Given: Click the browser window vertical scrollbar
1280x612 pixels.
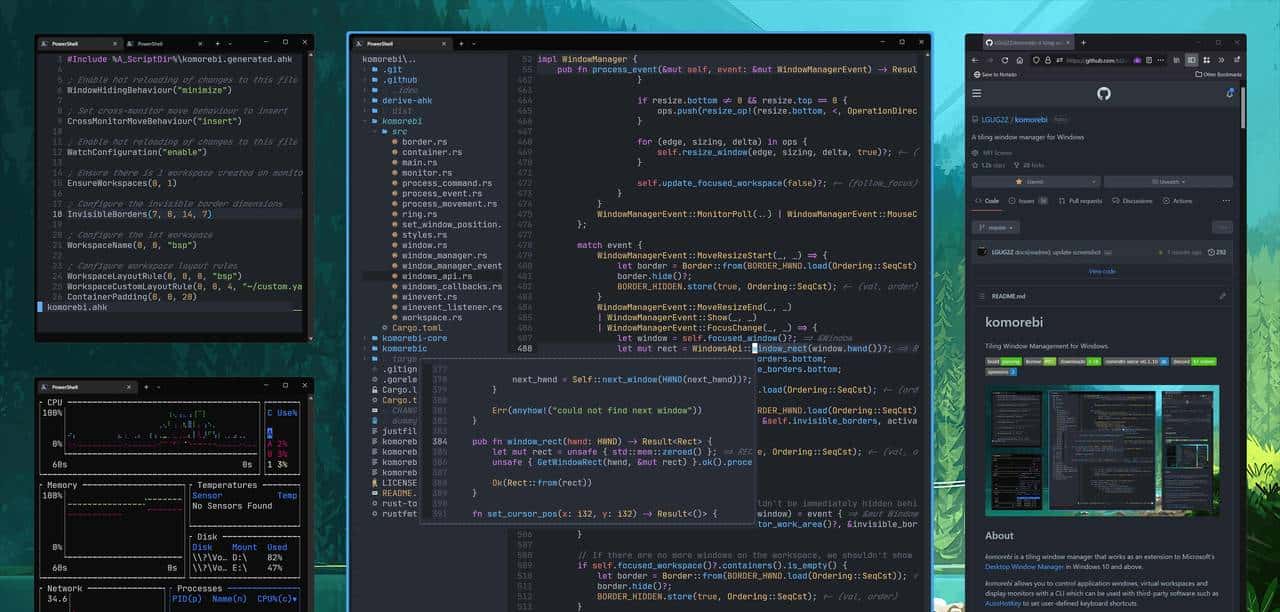Looking at the screenshot, I should click(1243, 110).
